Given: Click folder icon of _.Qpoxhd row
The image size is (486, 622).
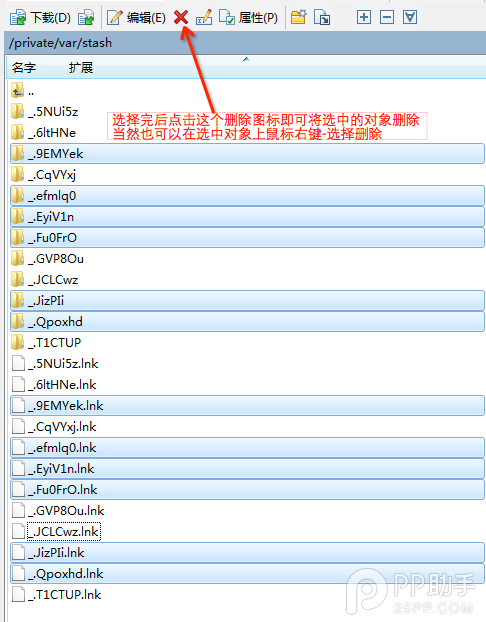Looking at the screenshot, I should coord(17,321).
